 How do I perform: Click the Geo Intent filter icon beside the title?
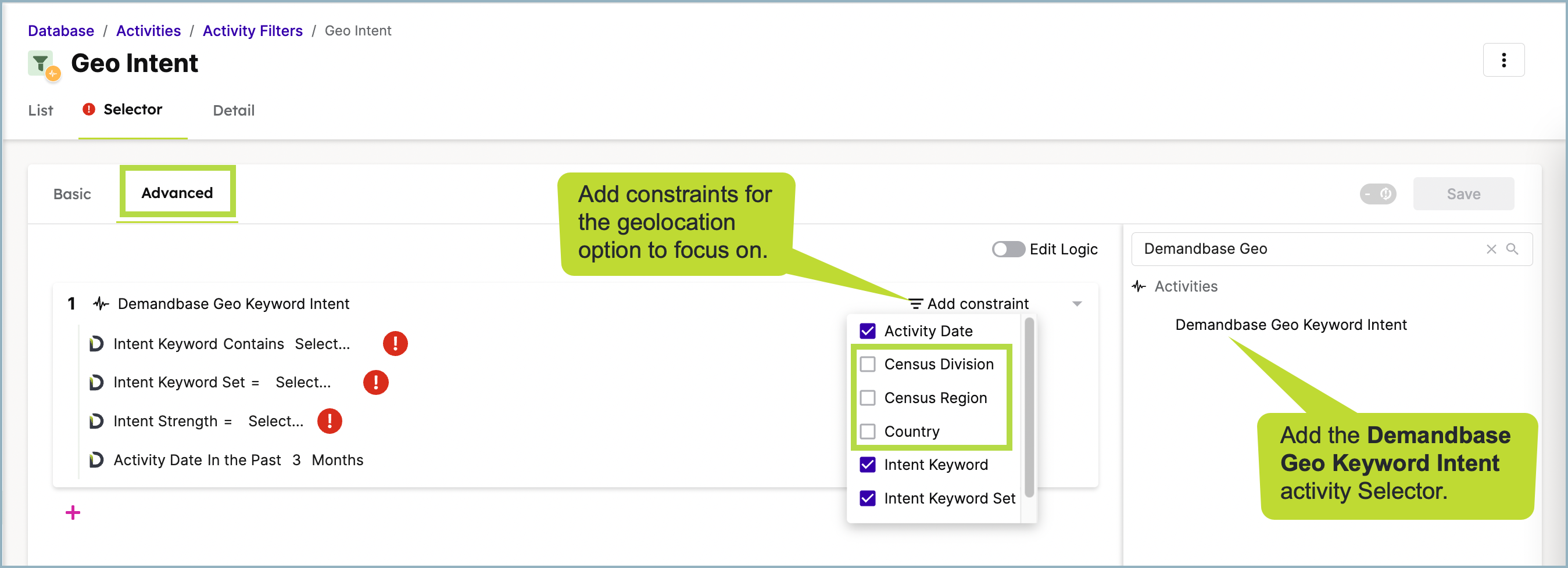[40, 63]
